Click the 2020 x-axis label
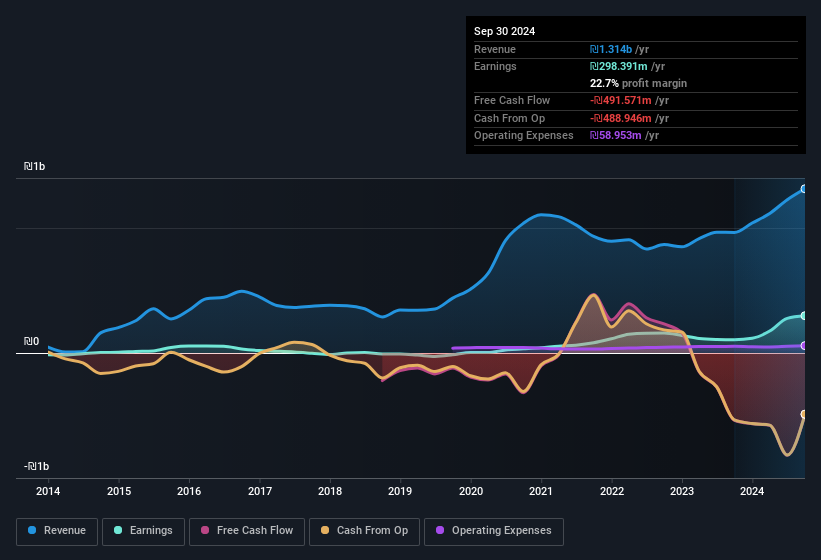The height and width of the screenshot is (560, 821). 471,491
